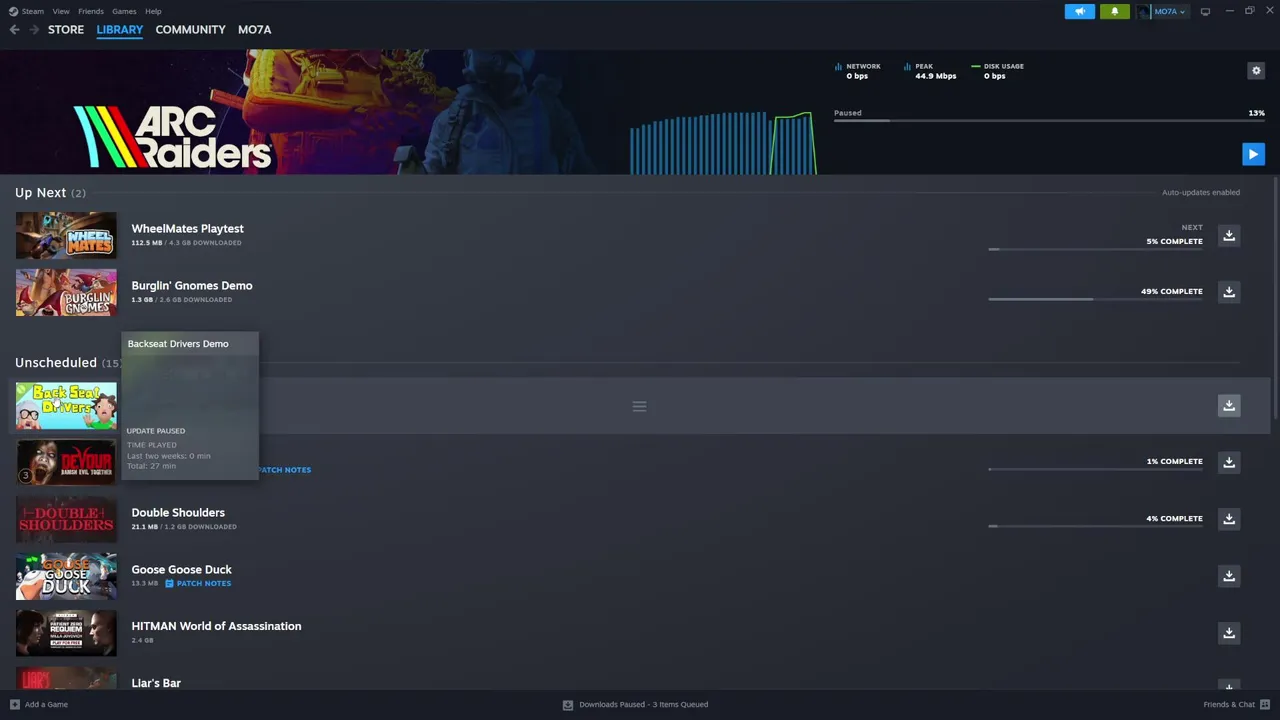Resume the ARC Raiders download
The image size is (1280, 720).
[1253, 154]
